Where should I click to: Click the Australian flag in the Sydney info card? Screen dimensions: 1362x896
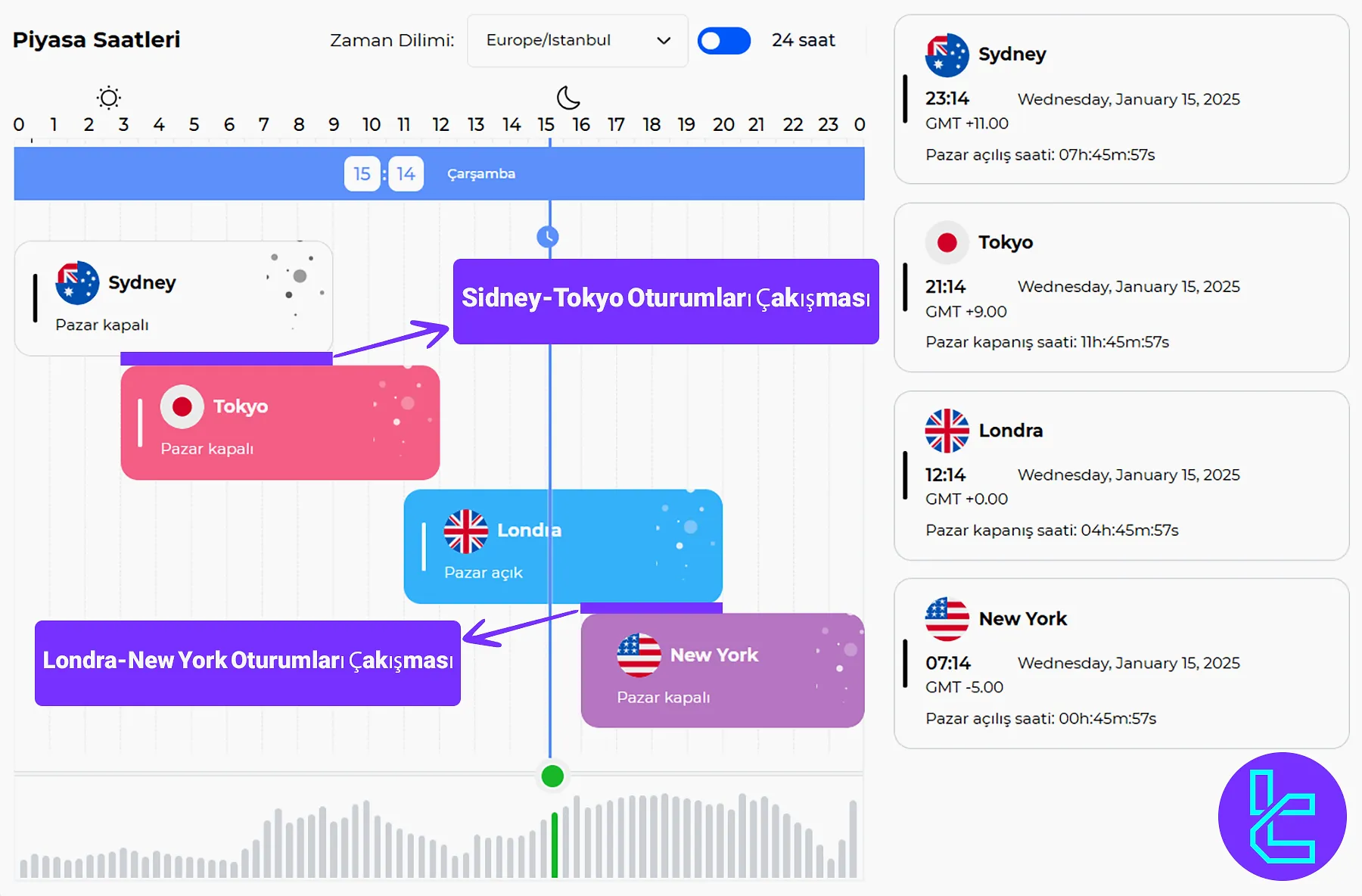coord(947,55)
